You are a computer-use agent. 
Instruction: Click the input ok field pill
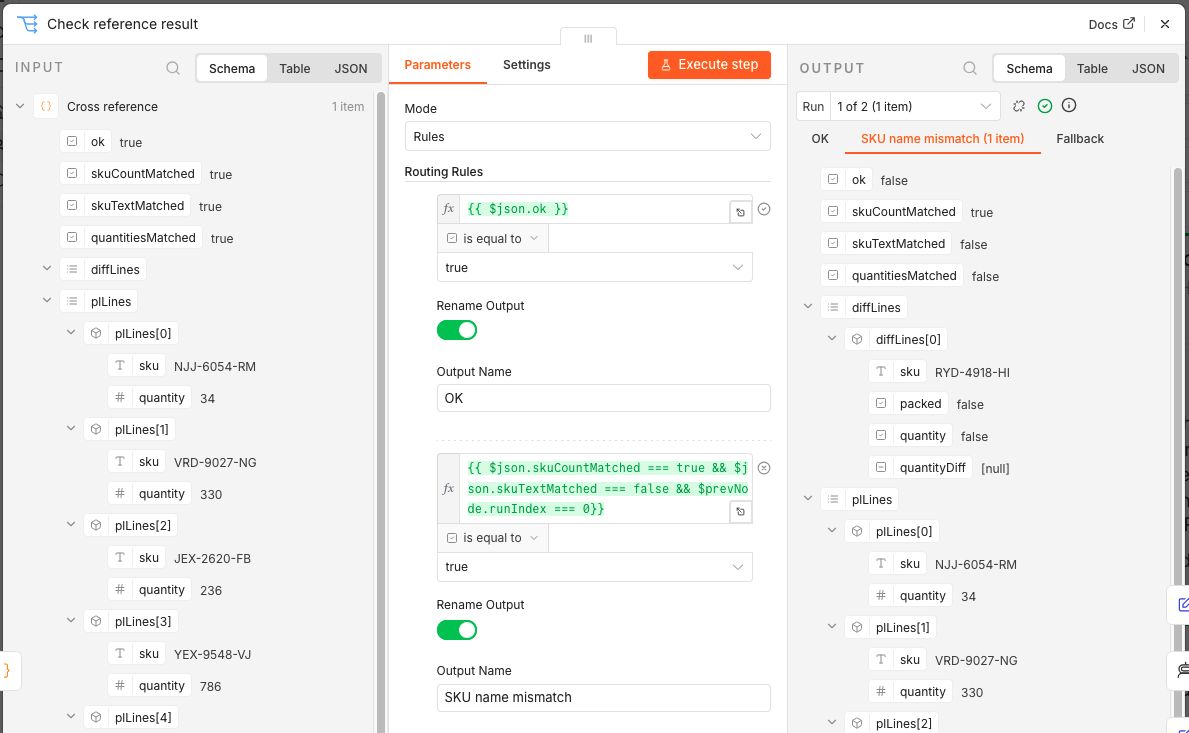pos(86,142)
